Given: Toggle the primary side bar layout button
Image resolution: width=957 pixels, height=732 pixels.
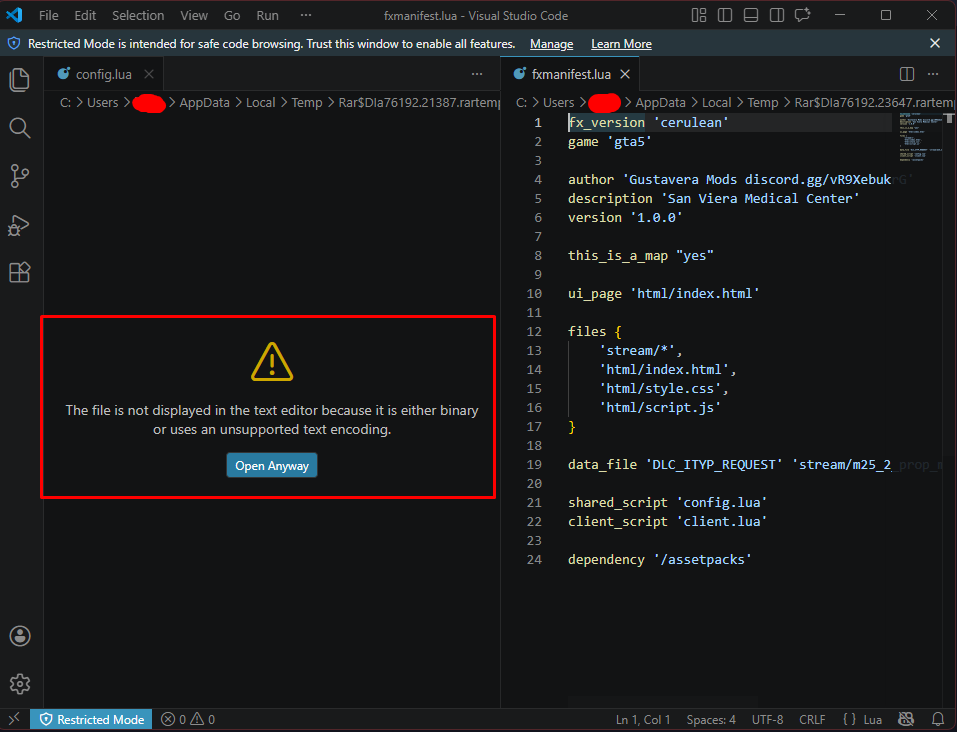Looking at the screenshot, I should 725,15.
